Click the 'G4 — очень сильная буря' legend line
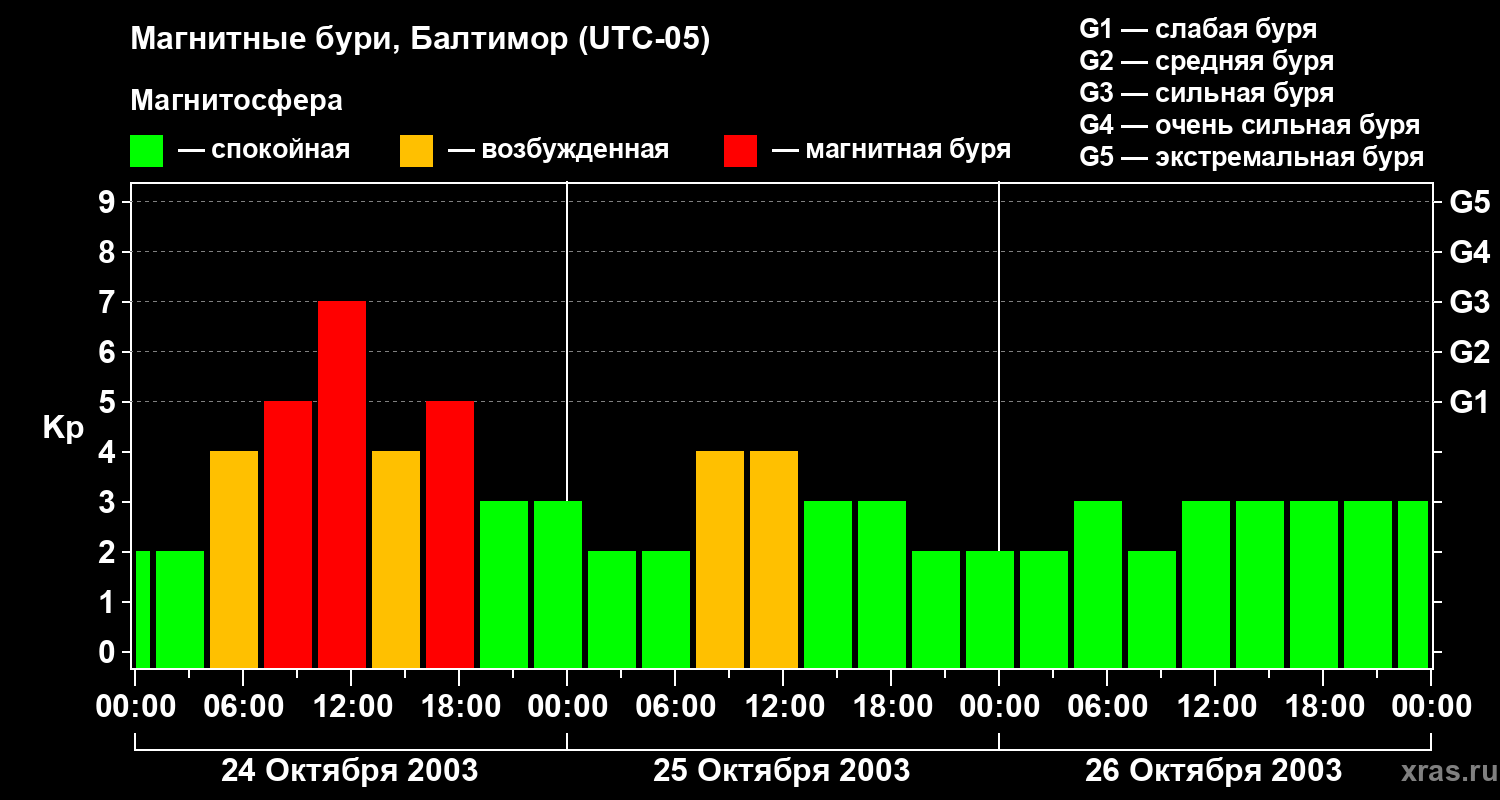Screen dimensions: 1500x800 click(1250, 125)
